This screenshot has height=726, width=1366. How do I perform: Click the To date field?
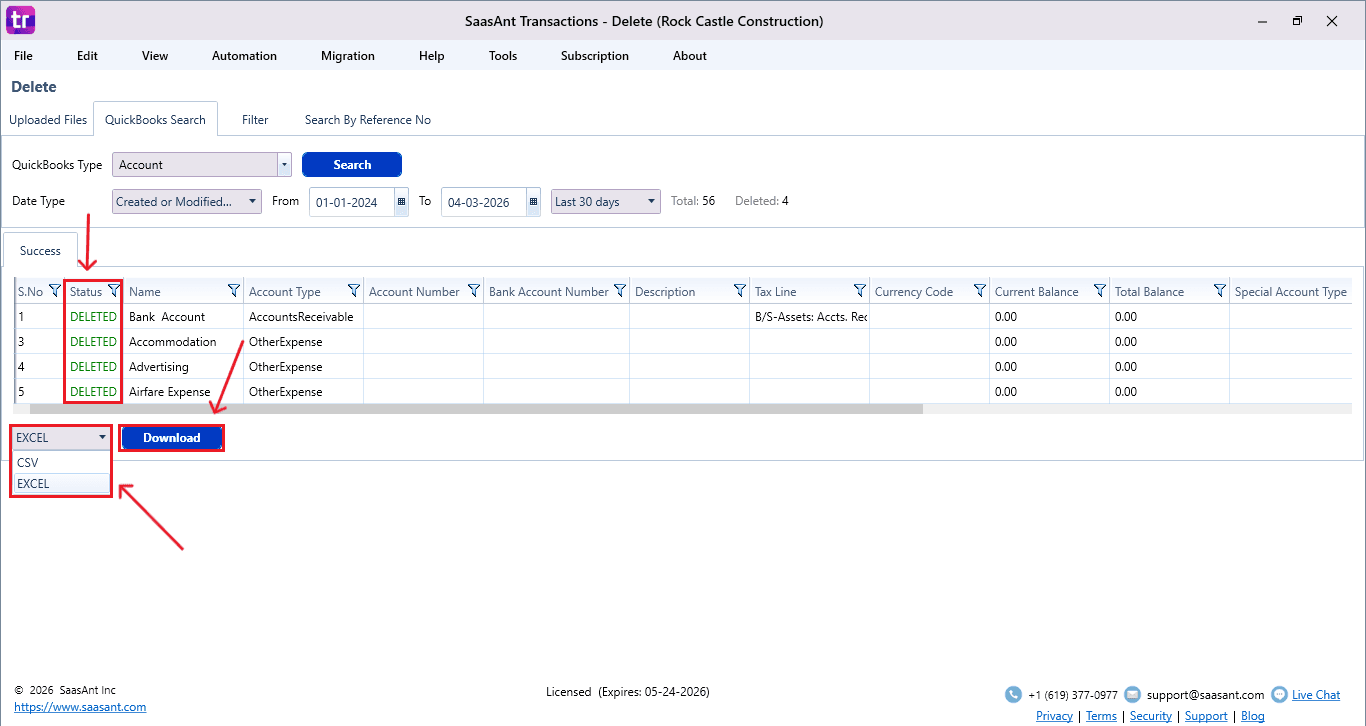[484, 202]
